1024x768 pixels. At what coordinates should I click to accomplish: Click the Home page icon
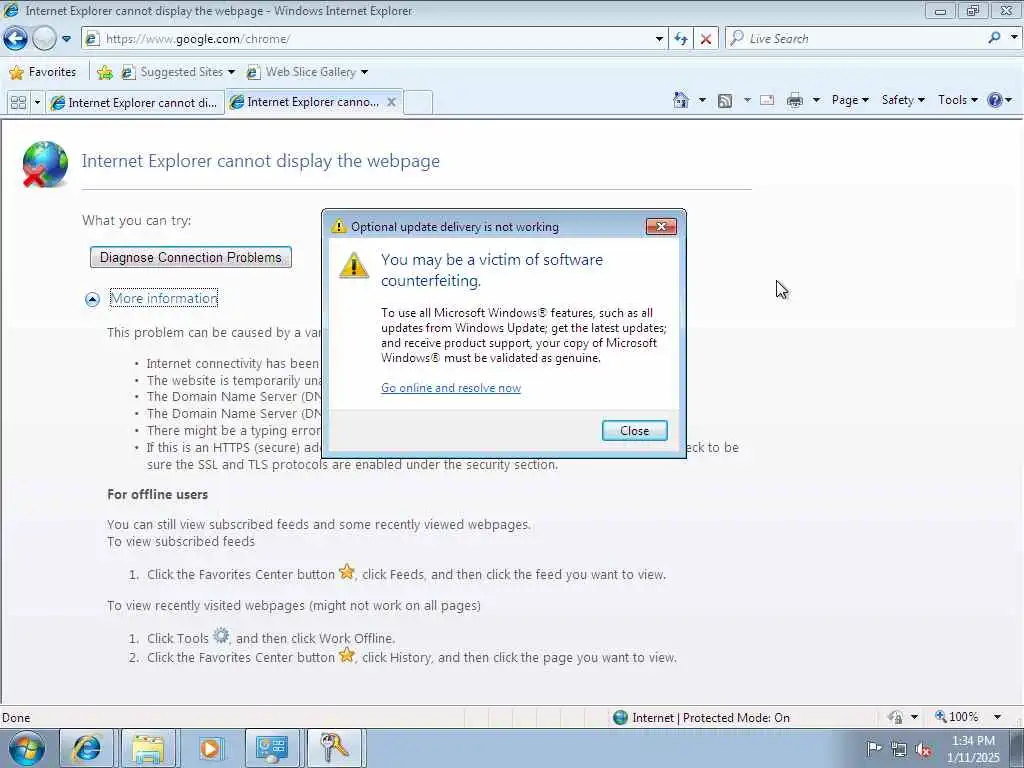pyautogui.click(x=681, y=100)
